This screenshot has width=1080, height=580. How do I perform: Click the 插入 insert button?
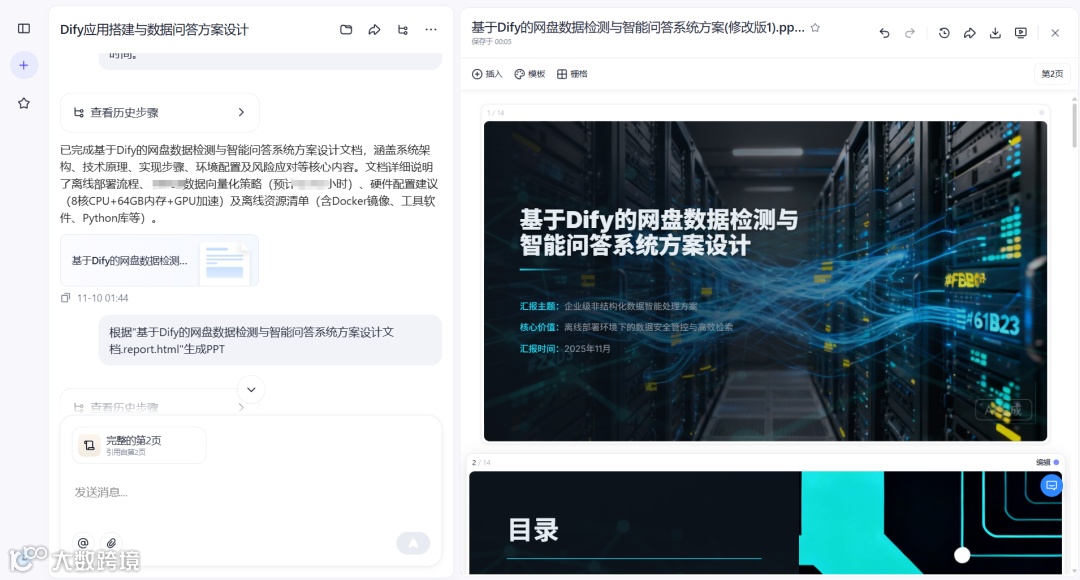pos(487,74)
